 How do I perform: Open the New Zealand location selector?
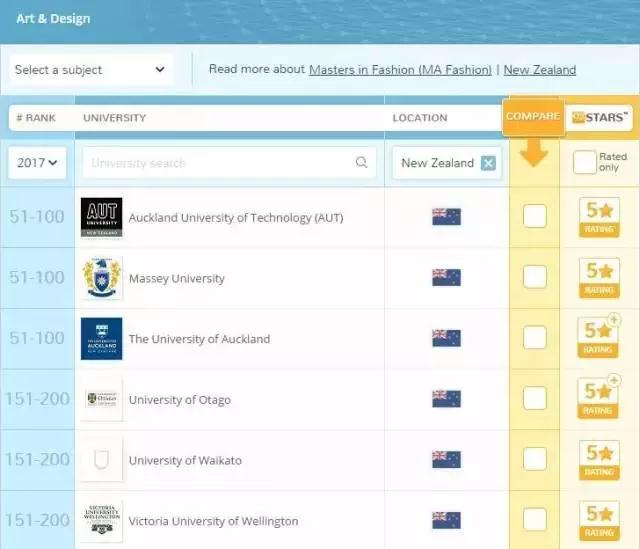[437, 163]
